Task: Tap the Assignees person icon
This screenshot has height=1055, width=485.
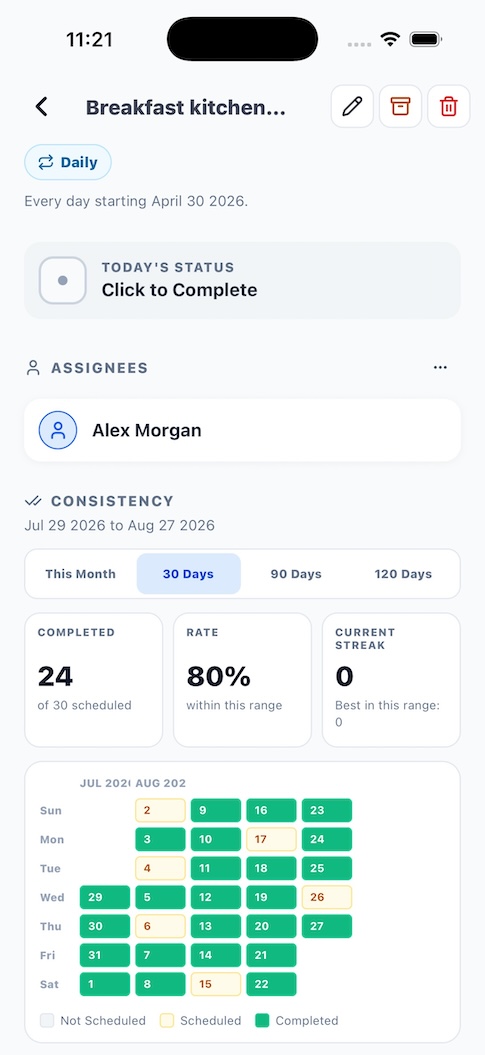Action: (x=32, y=368)
